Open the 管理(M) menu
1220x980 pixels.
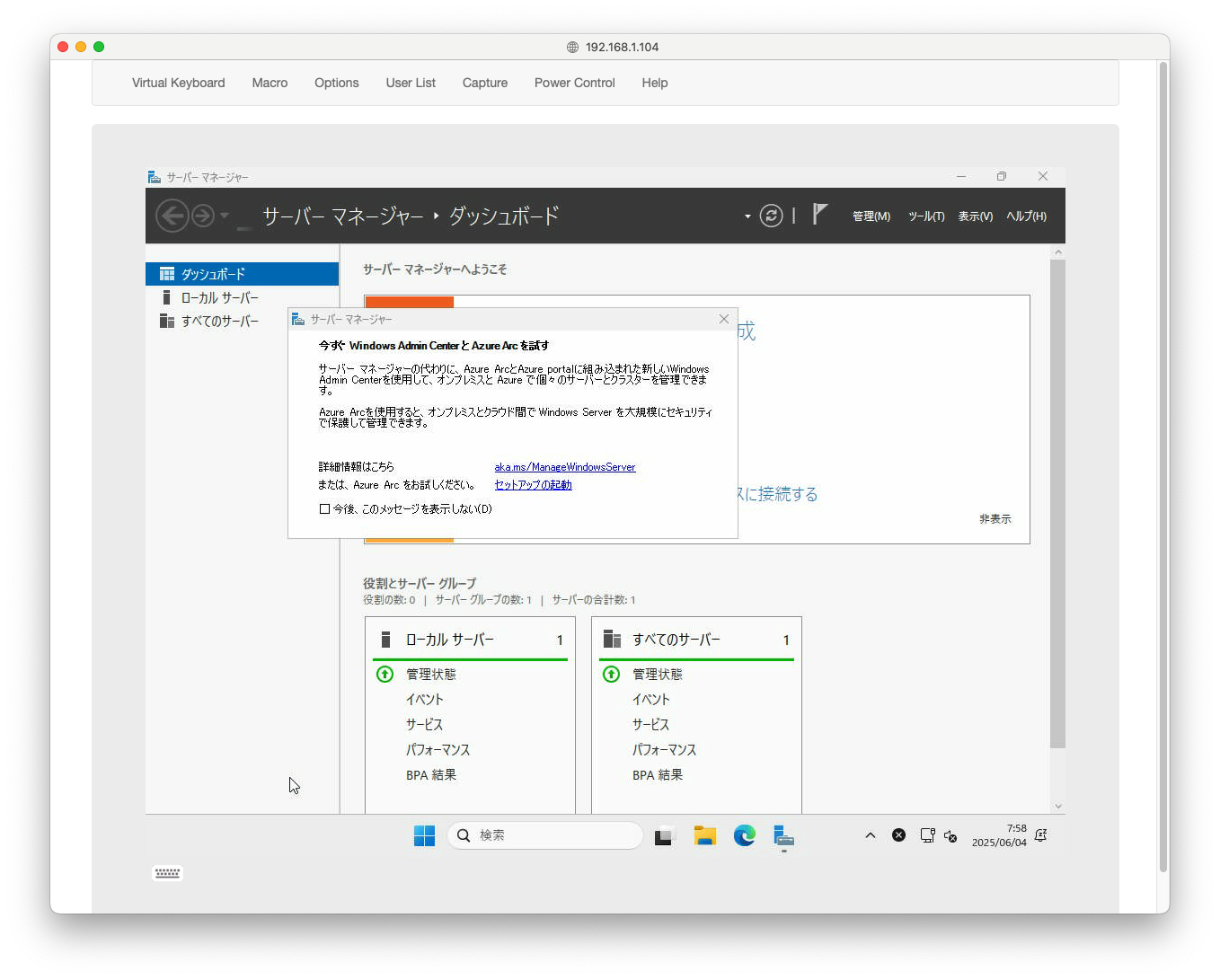(x=871, y=216)
